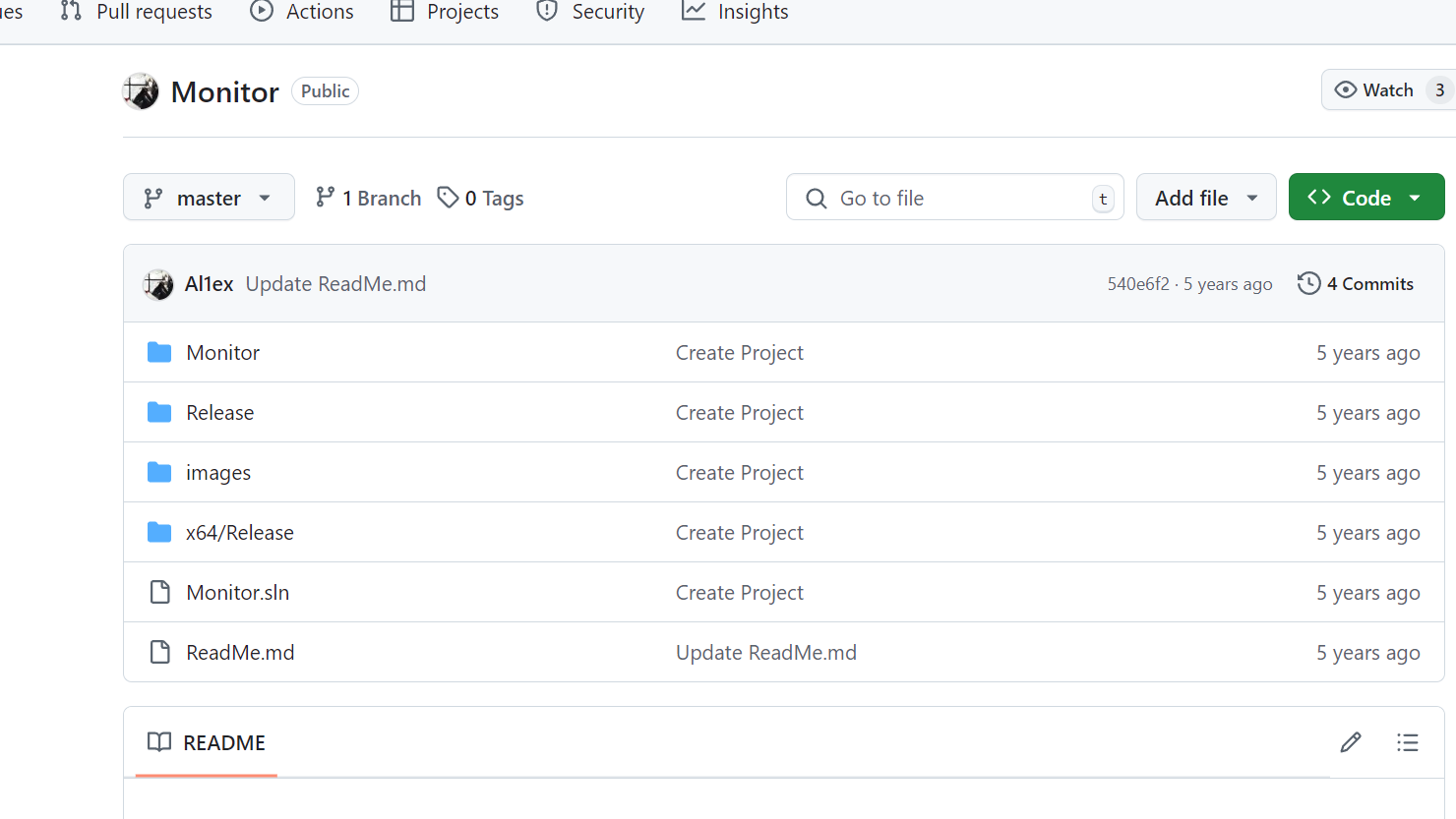Open the x64/Release folder

pyautogui.click(x=240, y=533)
